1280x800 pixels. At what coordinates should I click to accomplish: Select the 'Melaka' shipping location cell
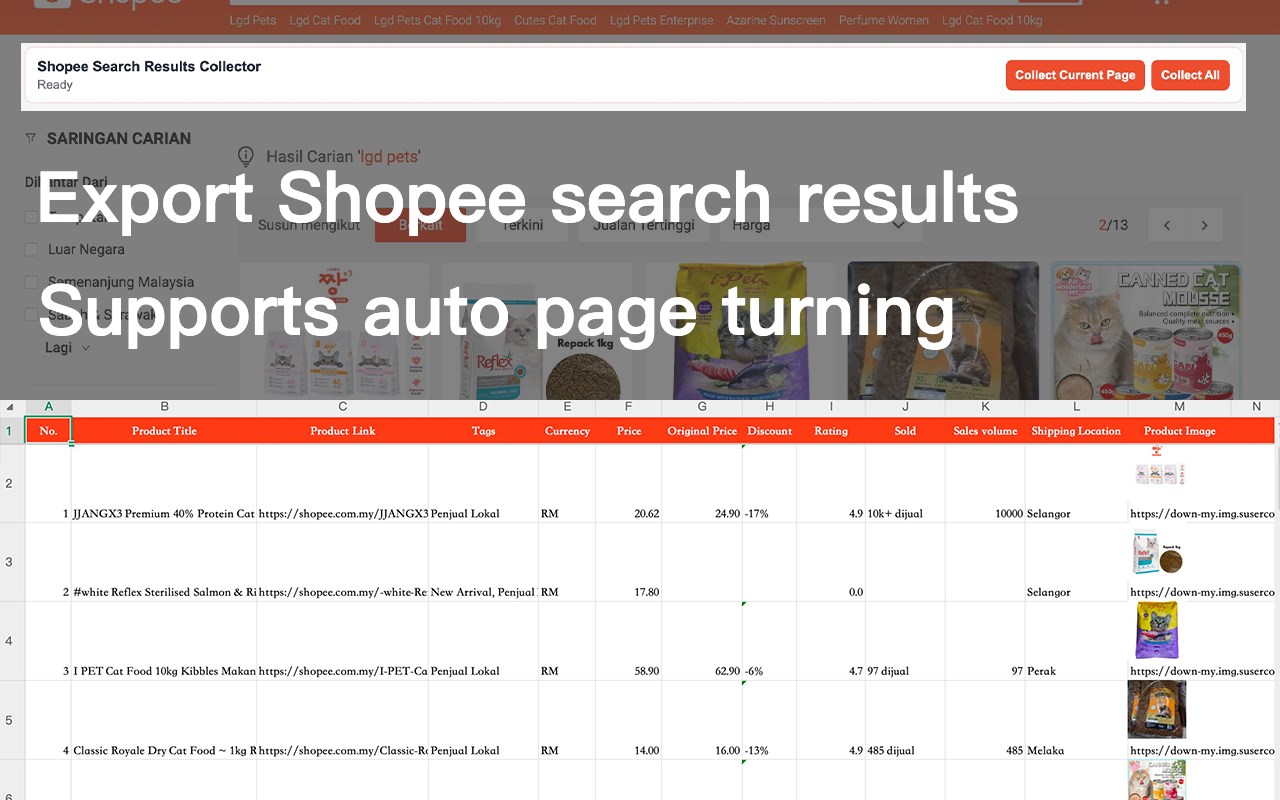click(1077, 721)
